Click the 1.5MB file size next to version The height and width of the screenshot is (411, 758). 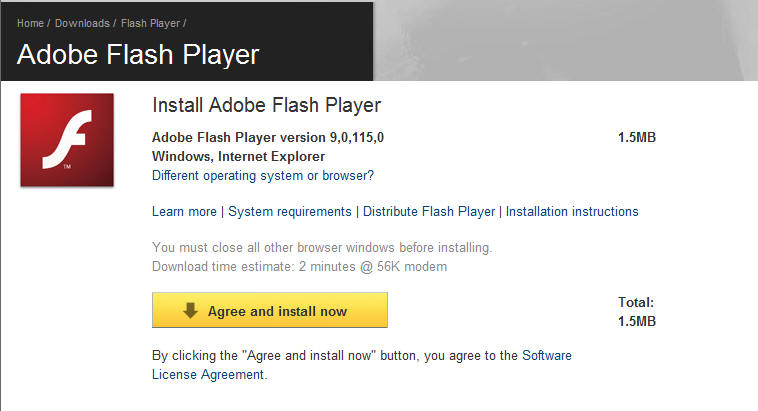pyautogui.click(x=637, y=137)
